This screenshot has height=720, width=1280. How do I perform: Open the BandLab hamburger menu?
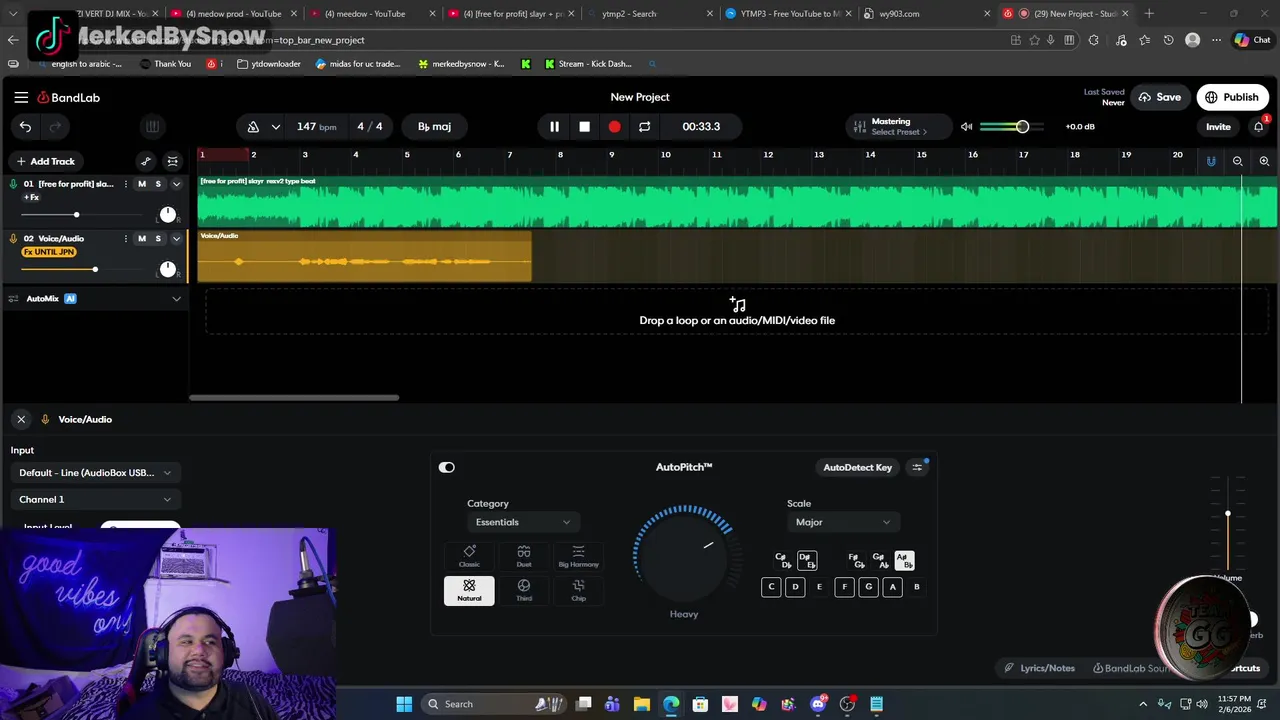coord(21,97)
